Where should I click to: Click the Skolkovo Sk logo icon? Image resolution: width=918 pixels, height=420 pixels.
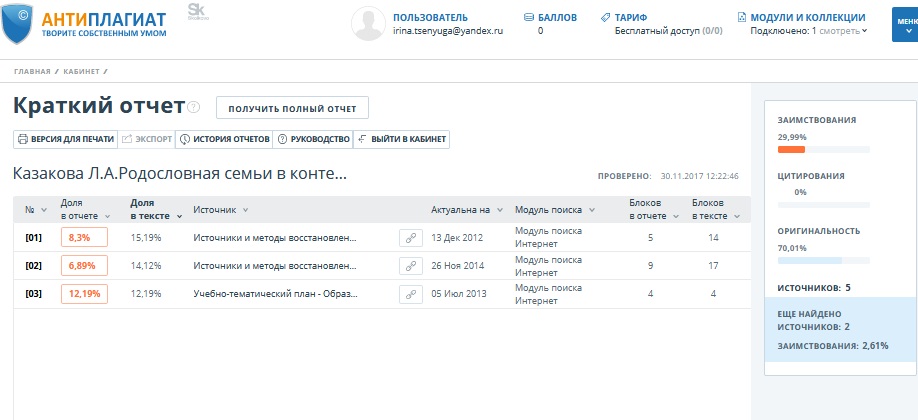pos(196,11)
